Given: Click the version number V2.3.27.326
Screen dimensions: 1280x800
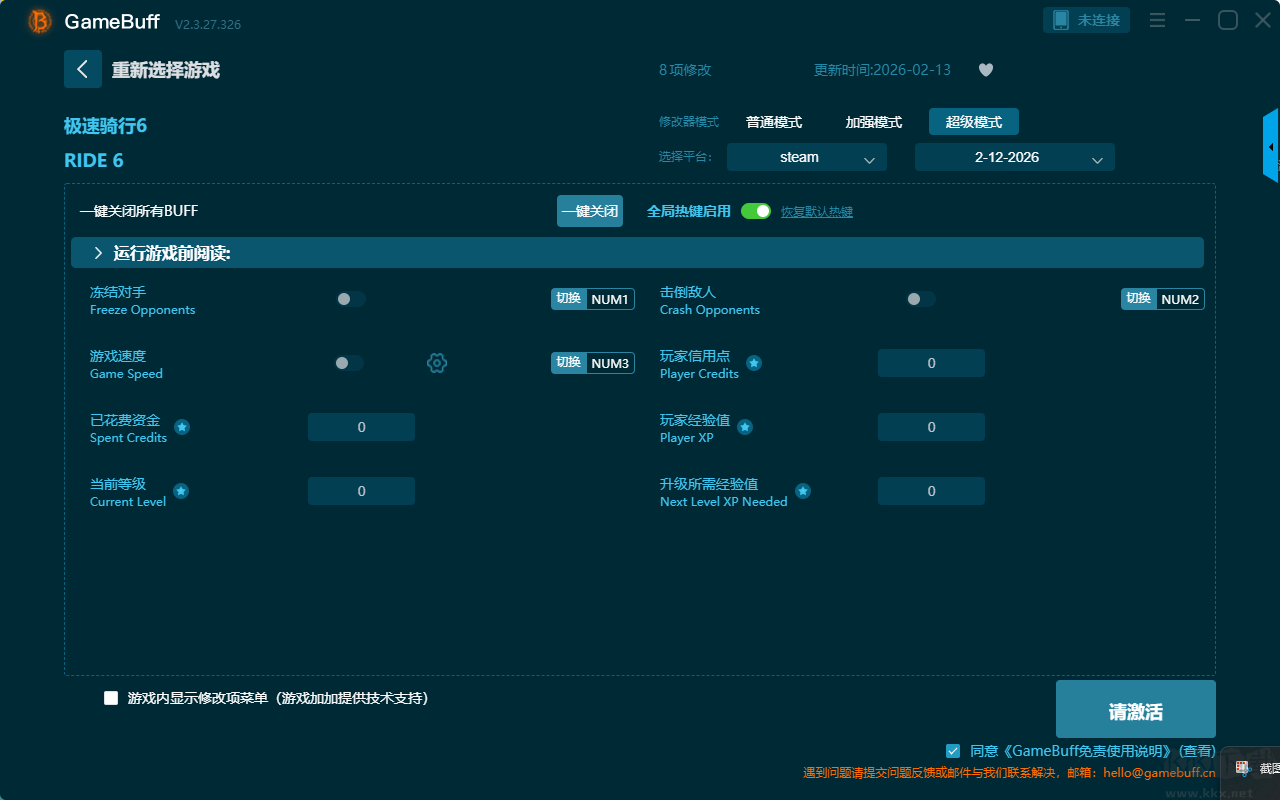Looking at the screenshot, I should pos(208,24).
